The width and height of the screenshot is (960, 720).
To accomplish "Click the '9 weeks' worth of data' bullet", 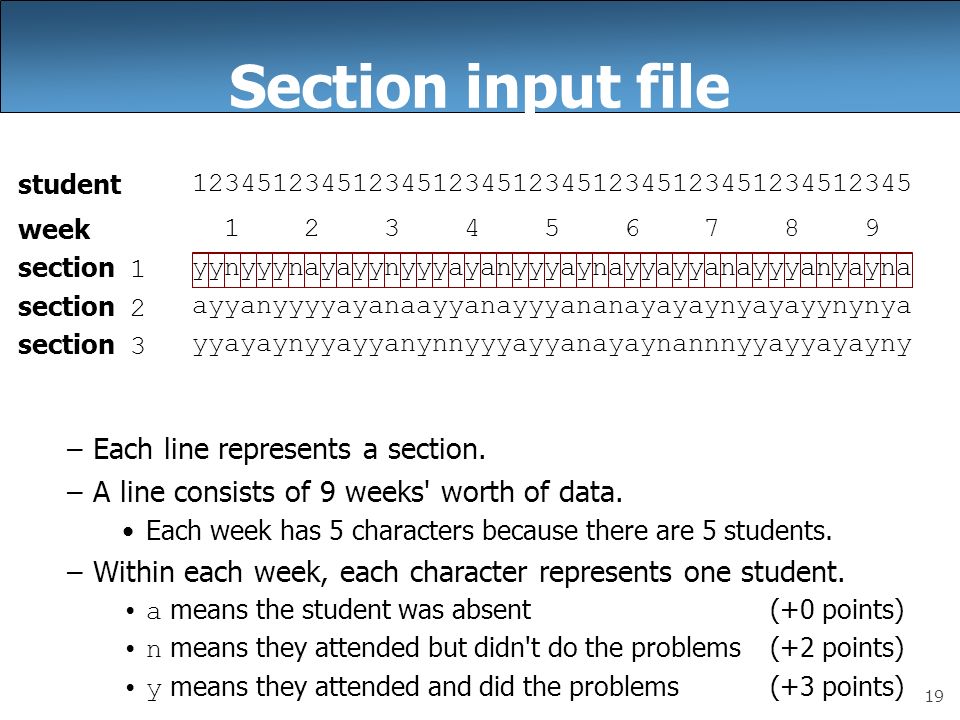I will [x=345, y=492].
